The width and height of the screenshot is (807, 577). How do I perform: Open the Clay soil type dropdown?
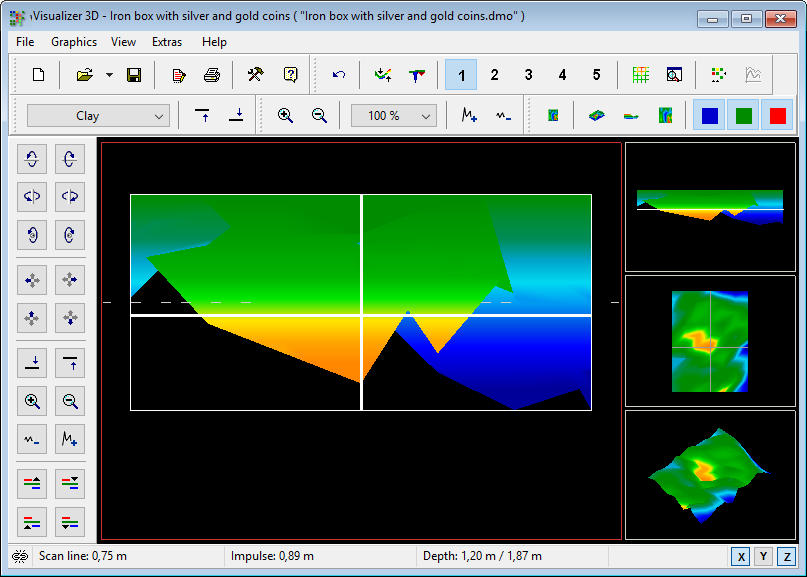tap(98, 116)
